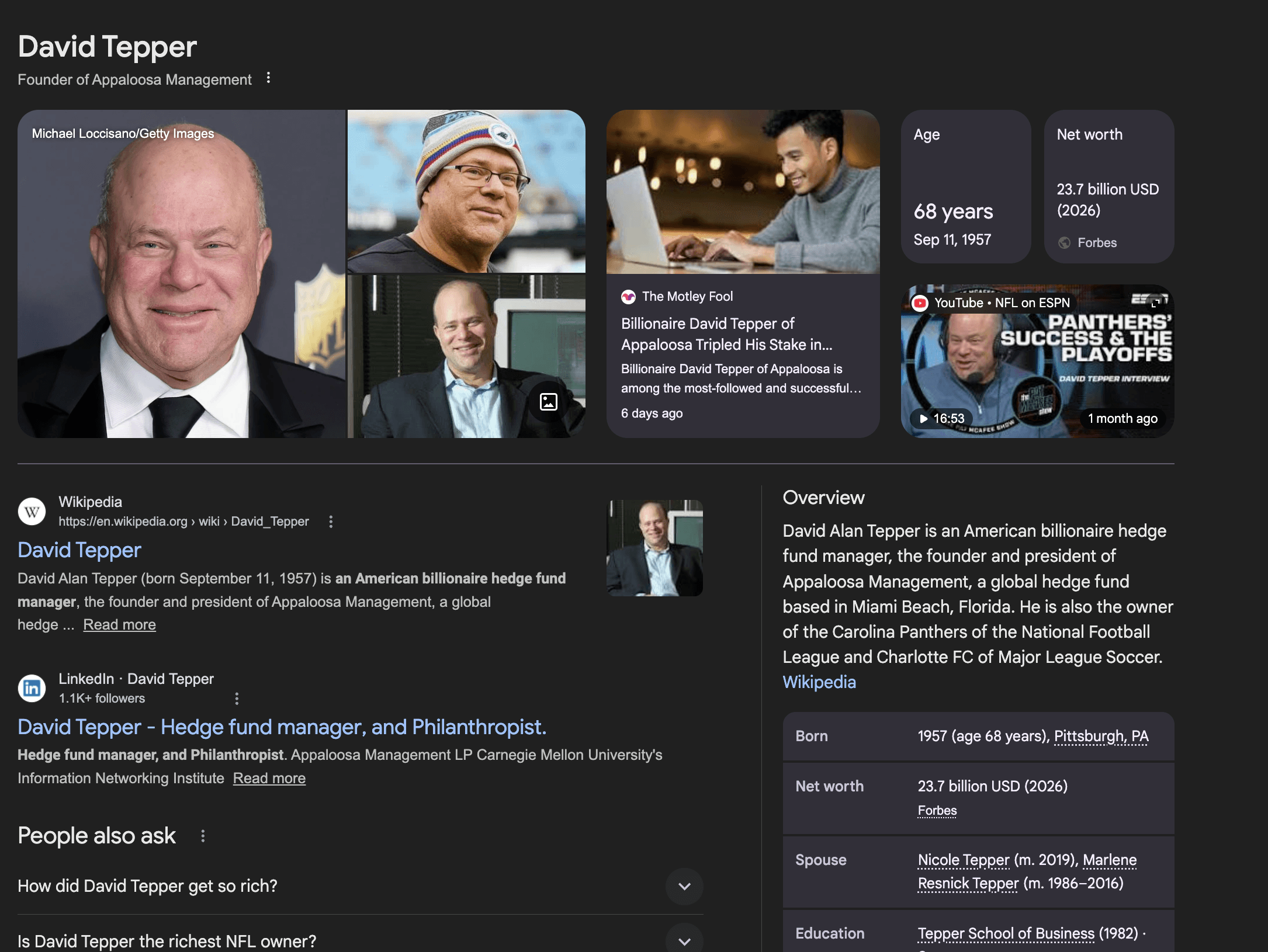1268x952 pixels.
Task: Click the LinkedIn logo icon
Action: point(32,689)
